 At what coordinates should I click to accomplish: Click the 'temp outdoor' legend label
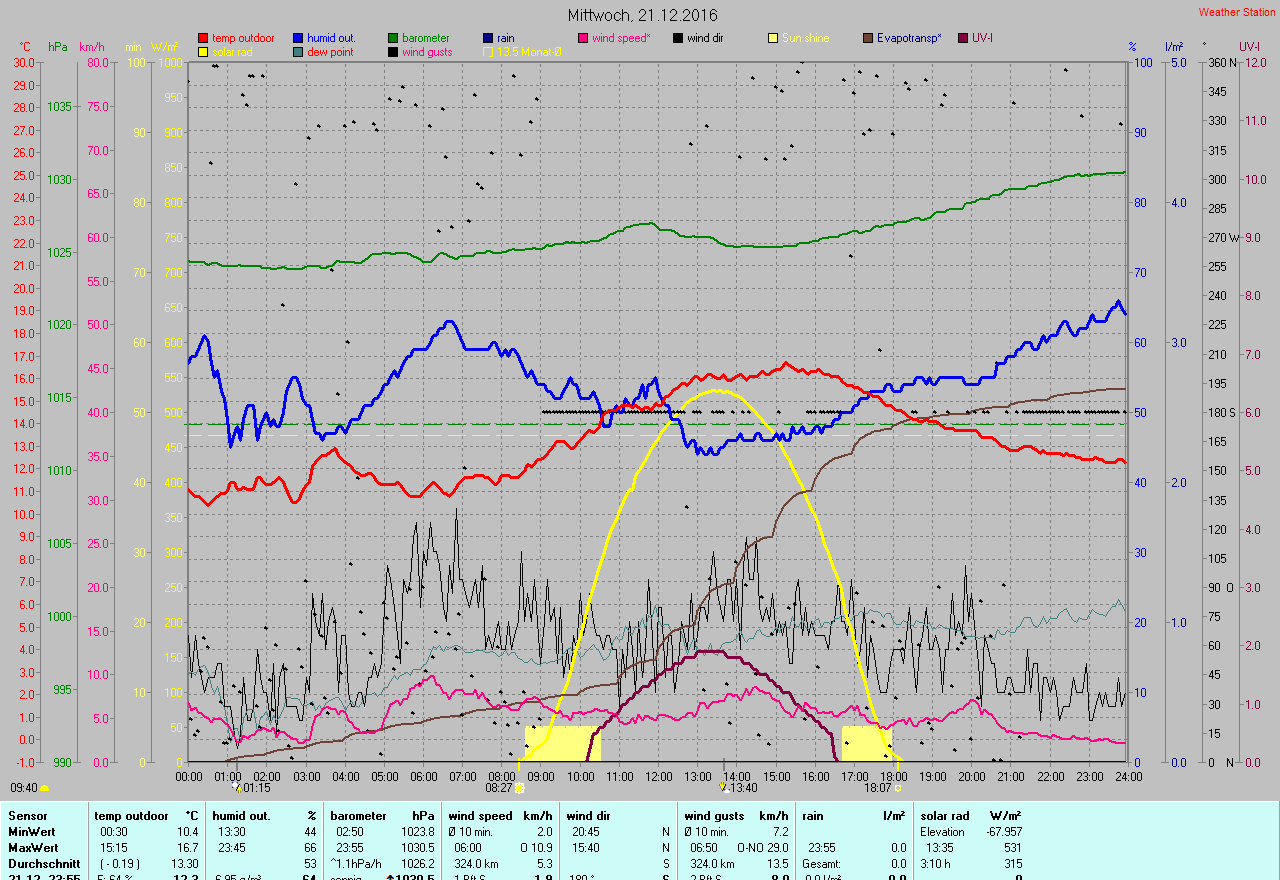coord(243,38)
